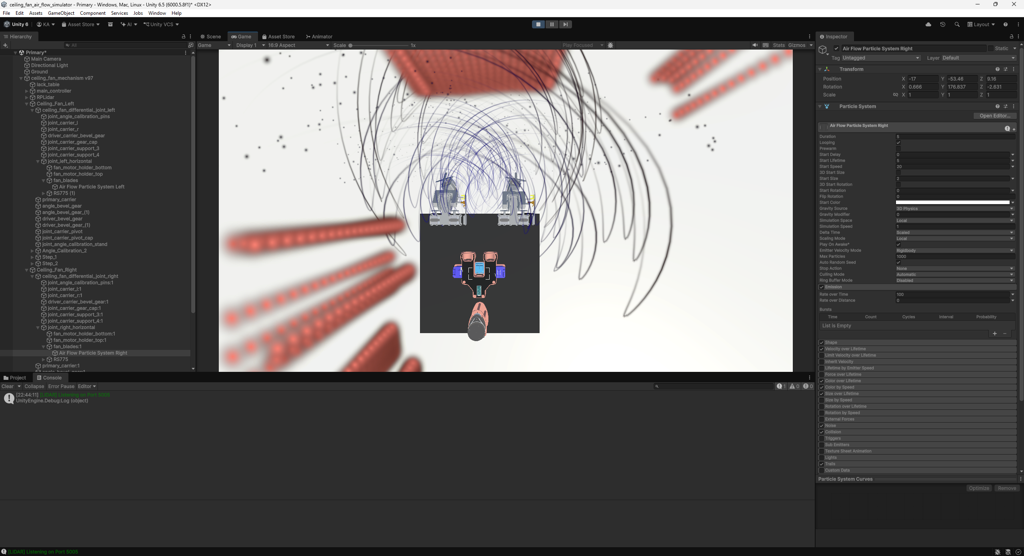Toggle the Looping checkbox
1024x556 pixels.
click(x=899, y=142)
